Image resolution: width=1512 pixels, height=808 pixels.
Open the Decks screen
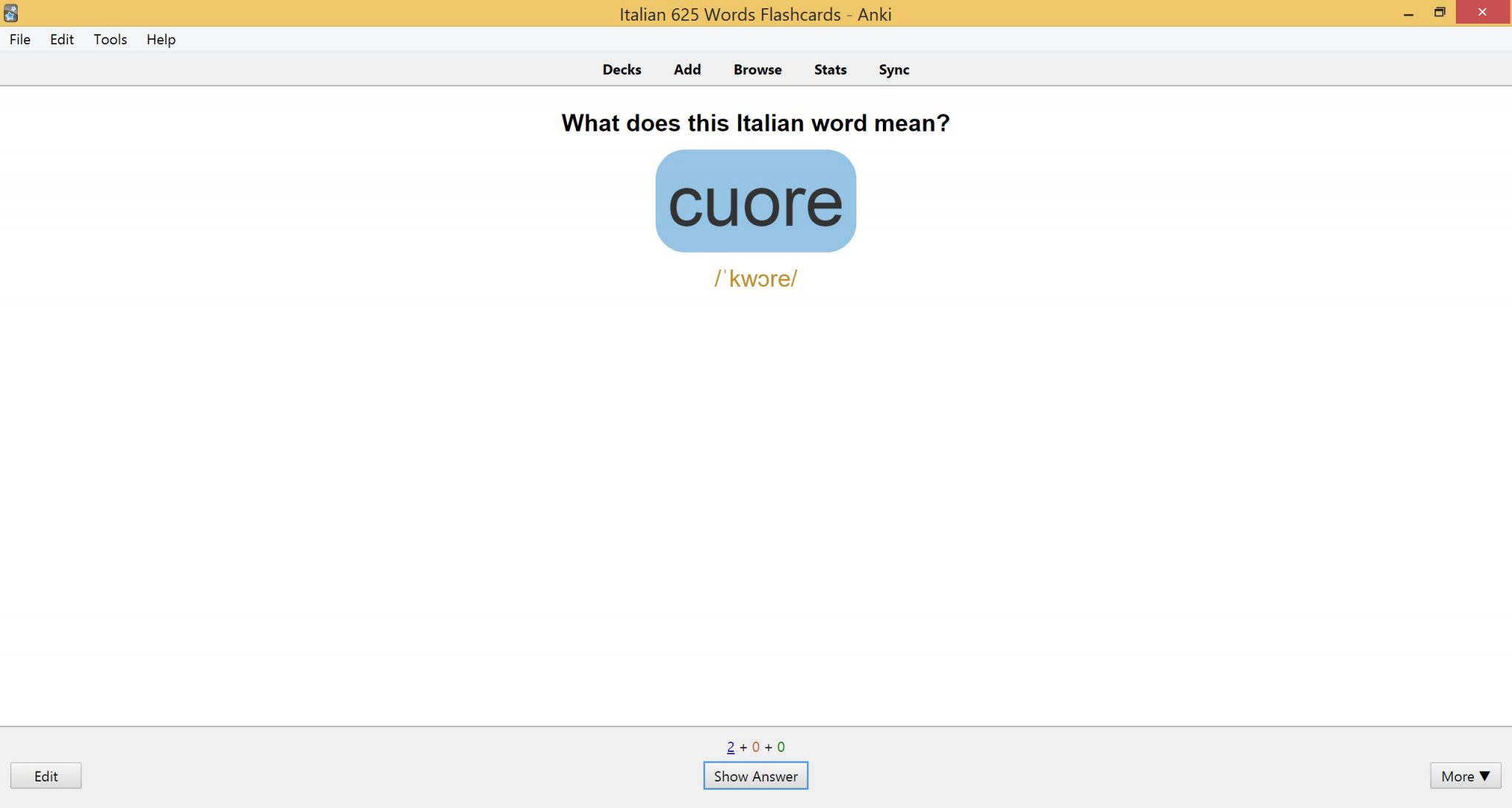[622, 69]
